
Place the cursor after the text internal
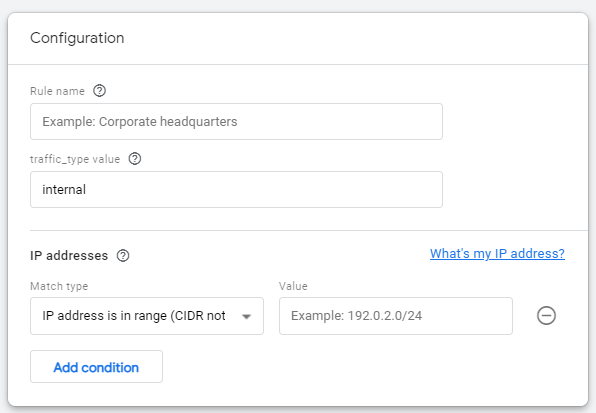(x=87, y=190)
